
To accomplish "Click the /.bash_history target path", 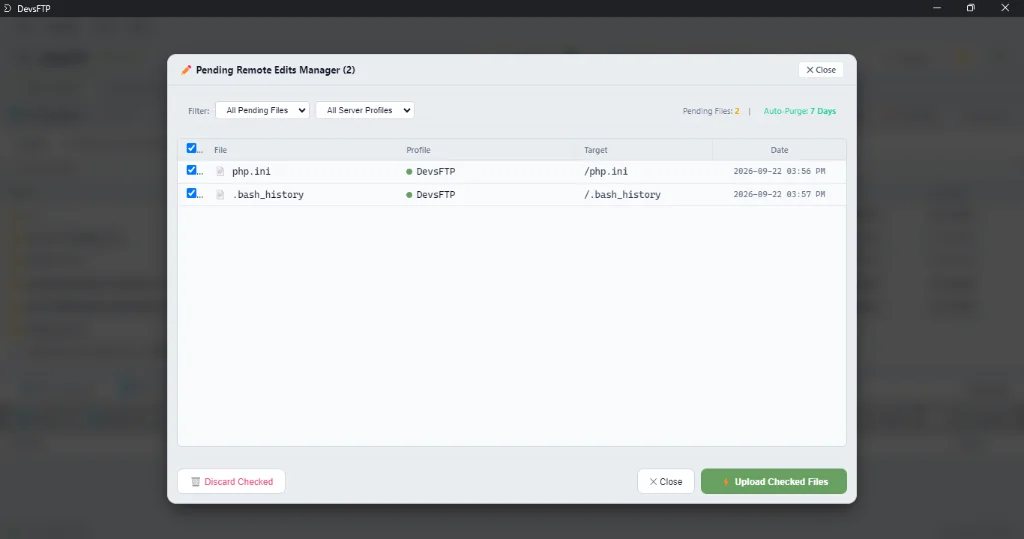I will (622, 195).
